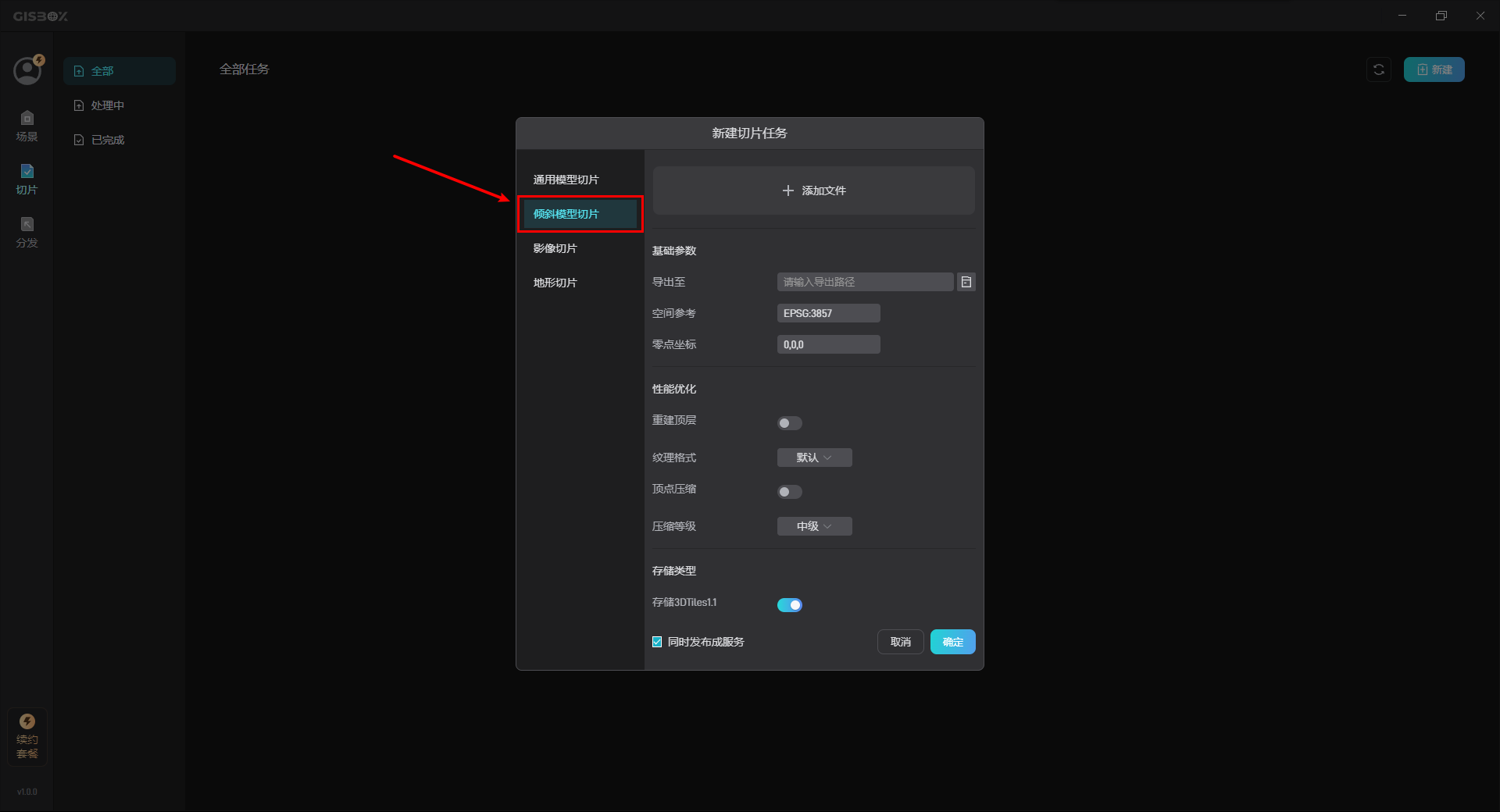
Task: Switch to 通用模型切片 tab
Action: [x=580, y=180]
